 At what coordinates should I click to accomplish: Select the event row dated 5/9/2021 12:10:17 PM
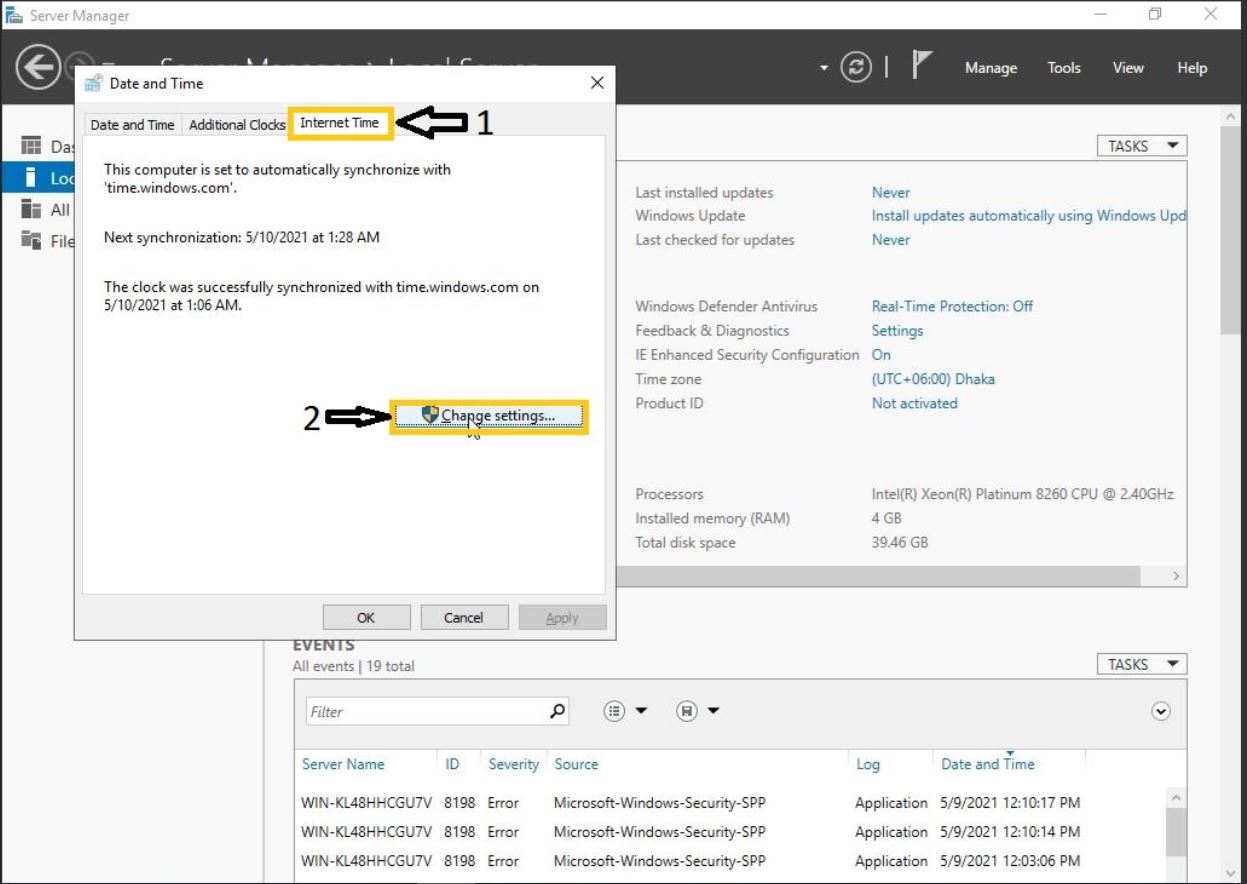tap(730, 803)
